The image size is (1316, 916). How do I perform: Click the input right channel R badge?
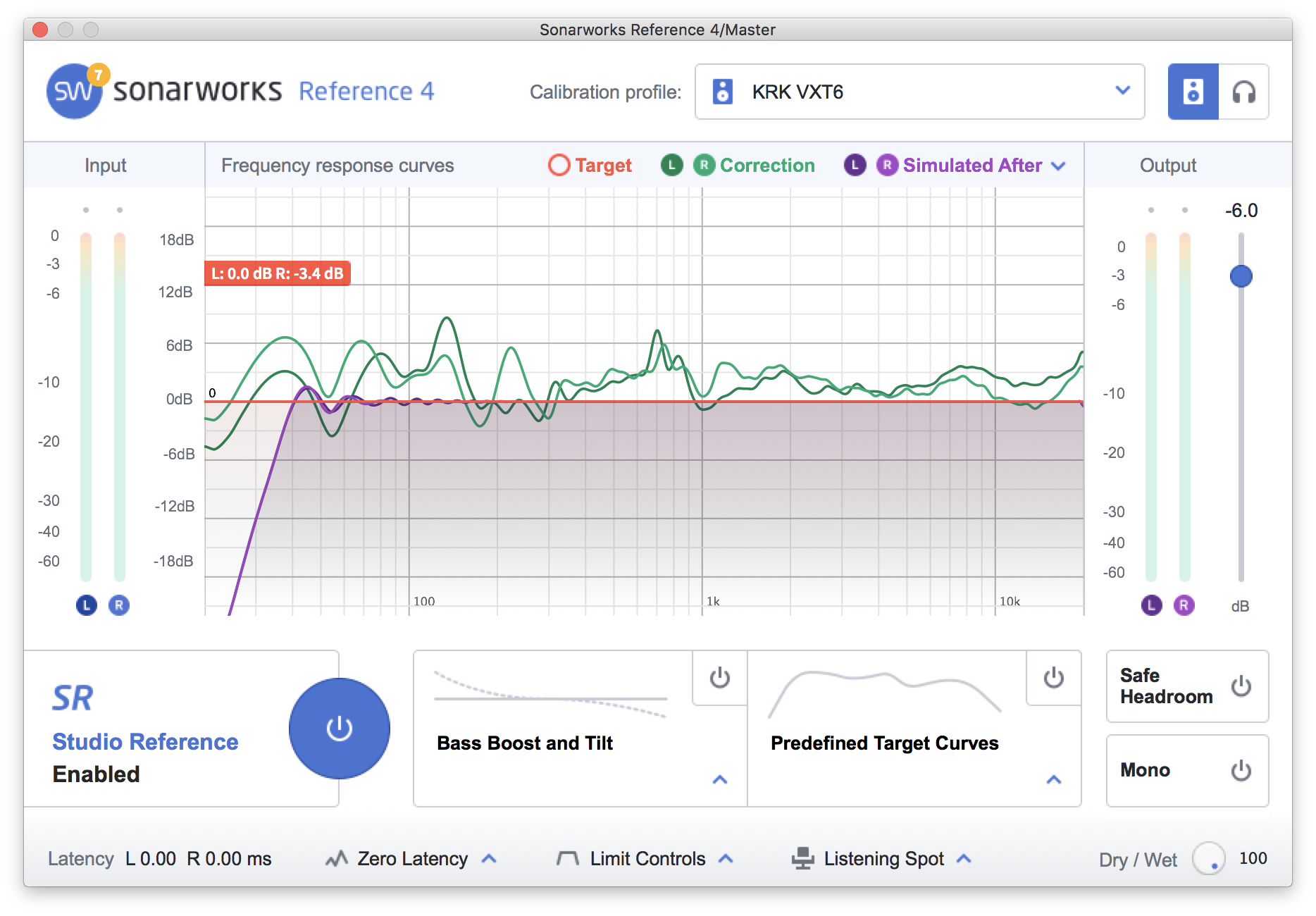[118, 605]
